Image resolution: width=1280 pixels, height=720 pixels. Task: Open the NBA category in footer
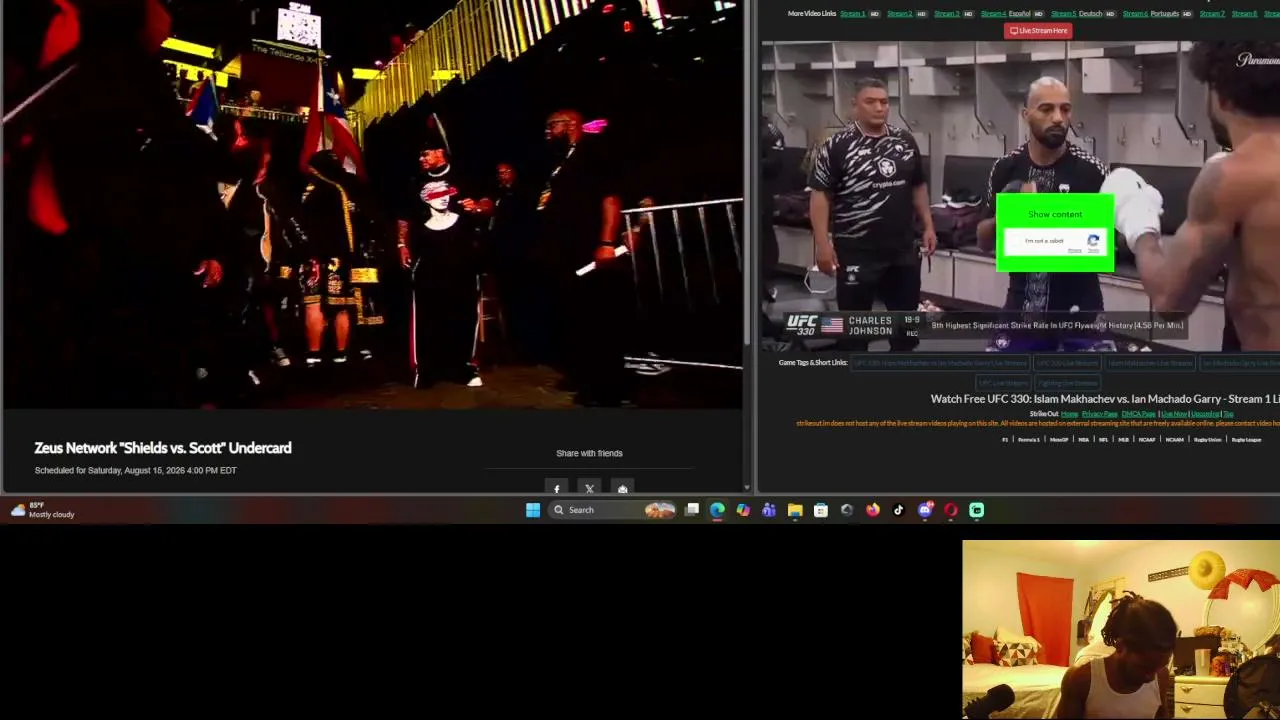(1084, 440)
